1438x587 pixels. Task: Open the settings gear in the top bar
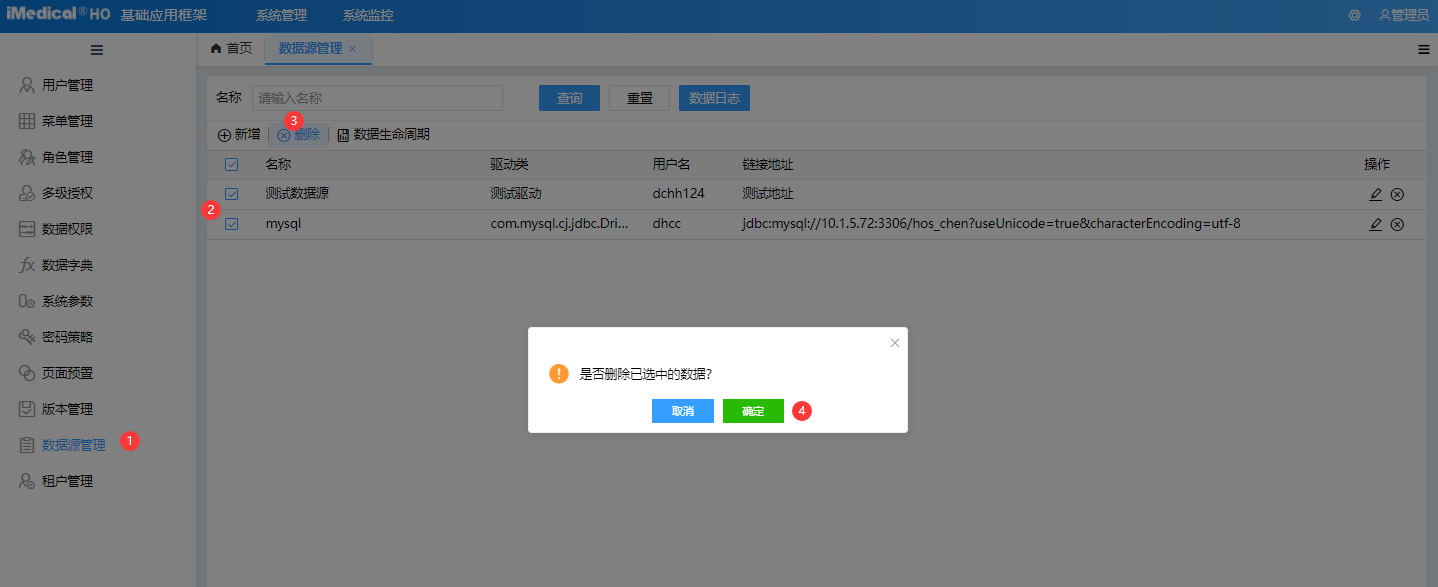1354,15
